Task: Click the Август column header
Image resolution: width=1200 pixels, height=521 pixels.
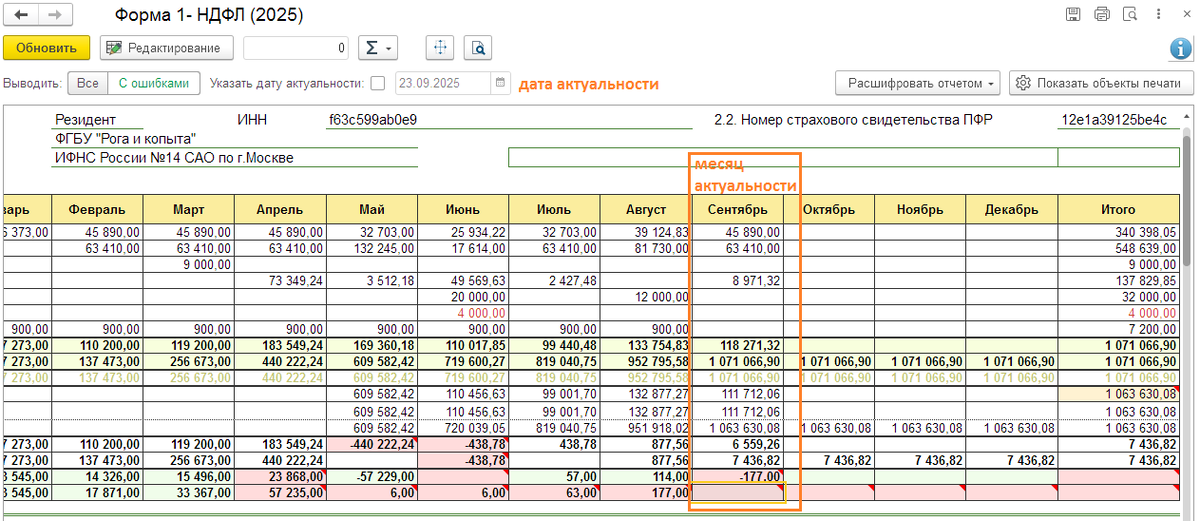Action: pos(646,210)
